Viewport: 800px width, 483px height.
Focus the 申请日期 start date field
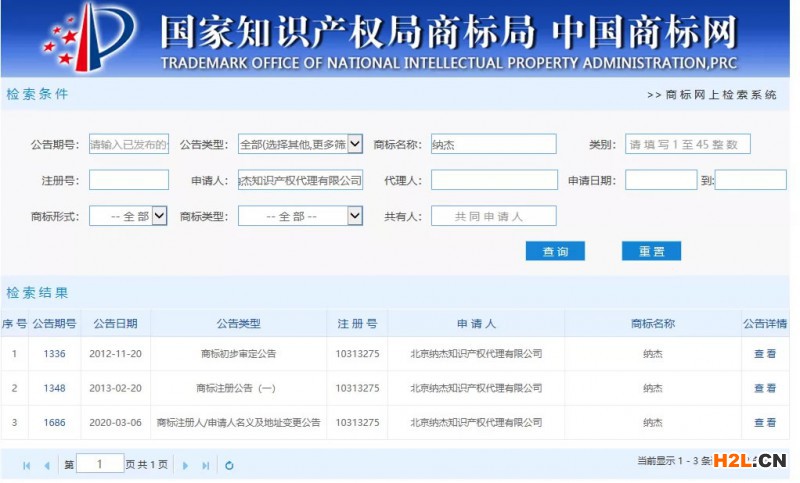click(x=661, y=180)
